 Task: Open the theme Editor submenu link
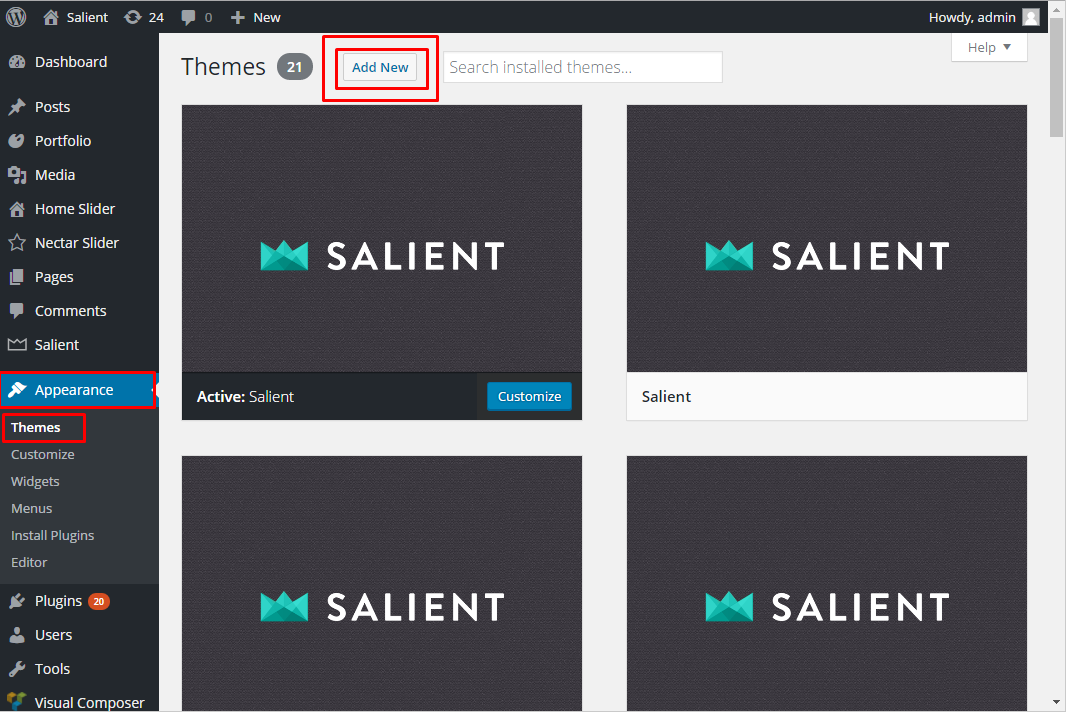(x=29, y=562)
